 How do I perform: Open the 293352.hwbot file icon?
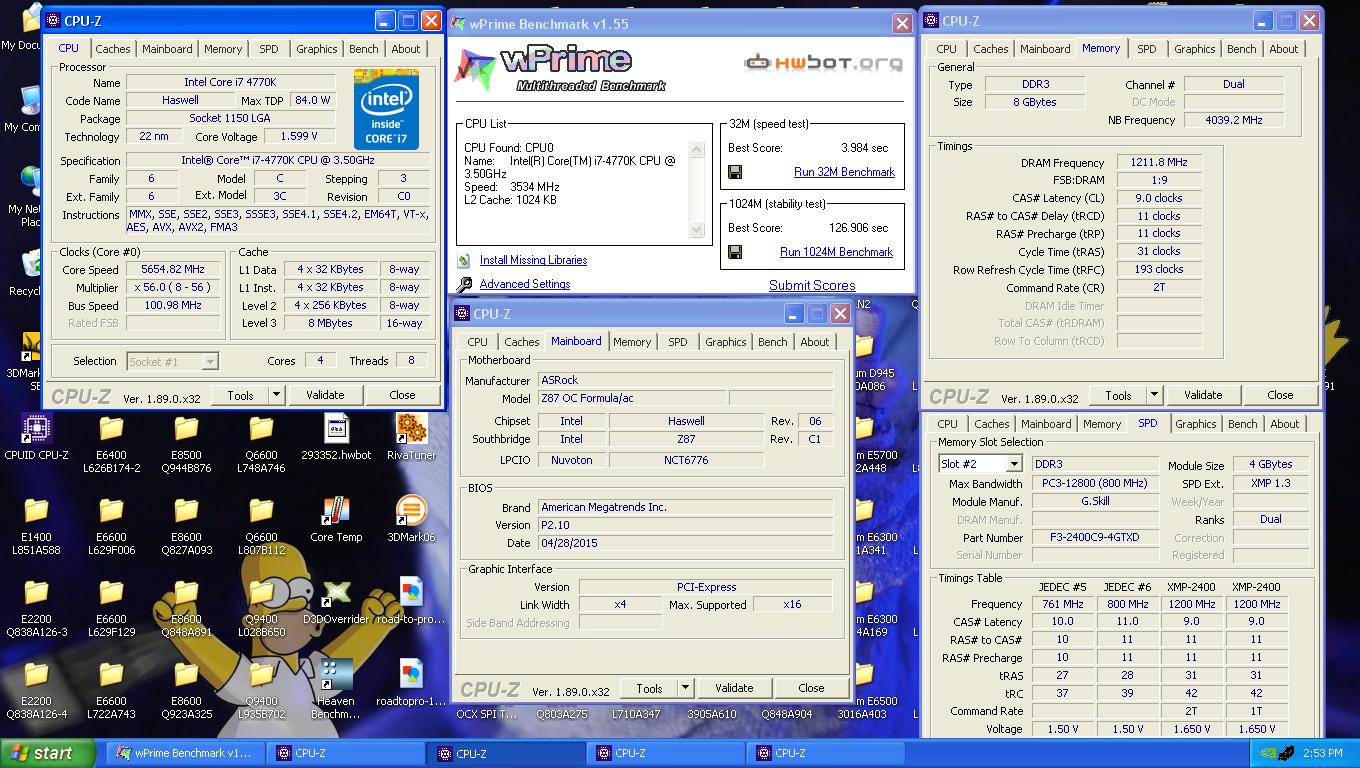(336, 430)
